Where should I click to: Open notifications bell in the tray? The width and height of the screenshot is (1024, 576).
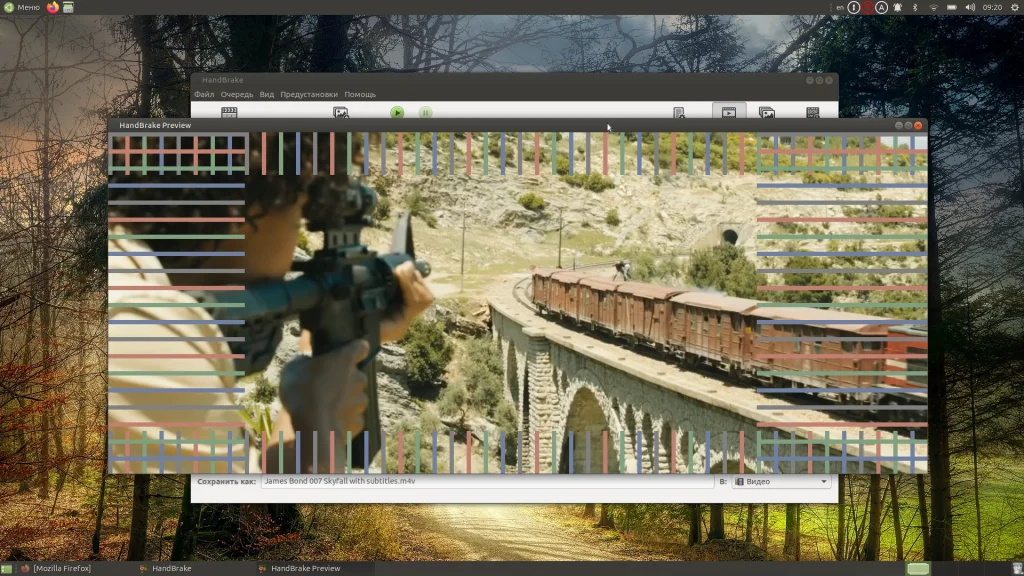(x=897, y=7)
